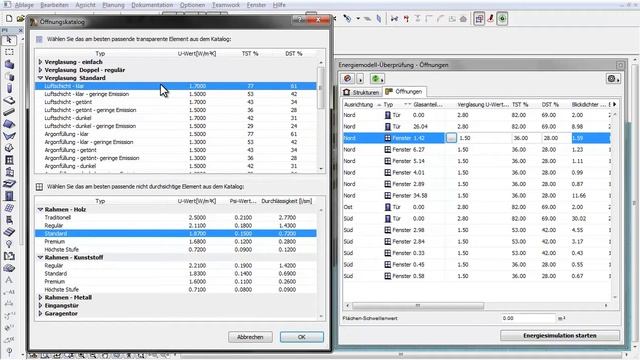Expand the Garagentor group
Screen dimensions: 640x360
(x=40, y=313)
